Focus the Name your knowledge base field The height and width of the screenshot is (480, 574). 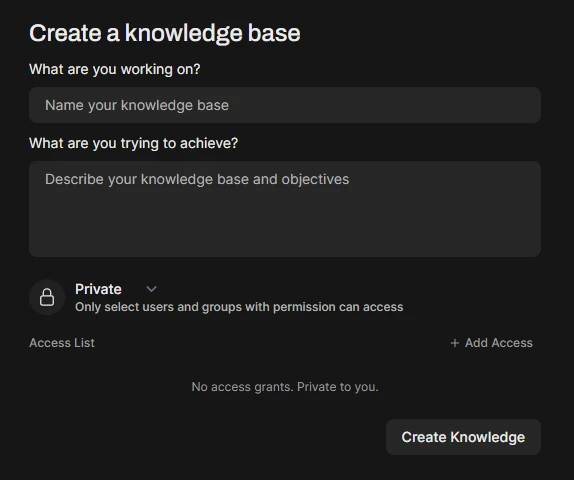[x=285, y=105]
